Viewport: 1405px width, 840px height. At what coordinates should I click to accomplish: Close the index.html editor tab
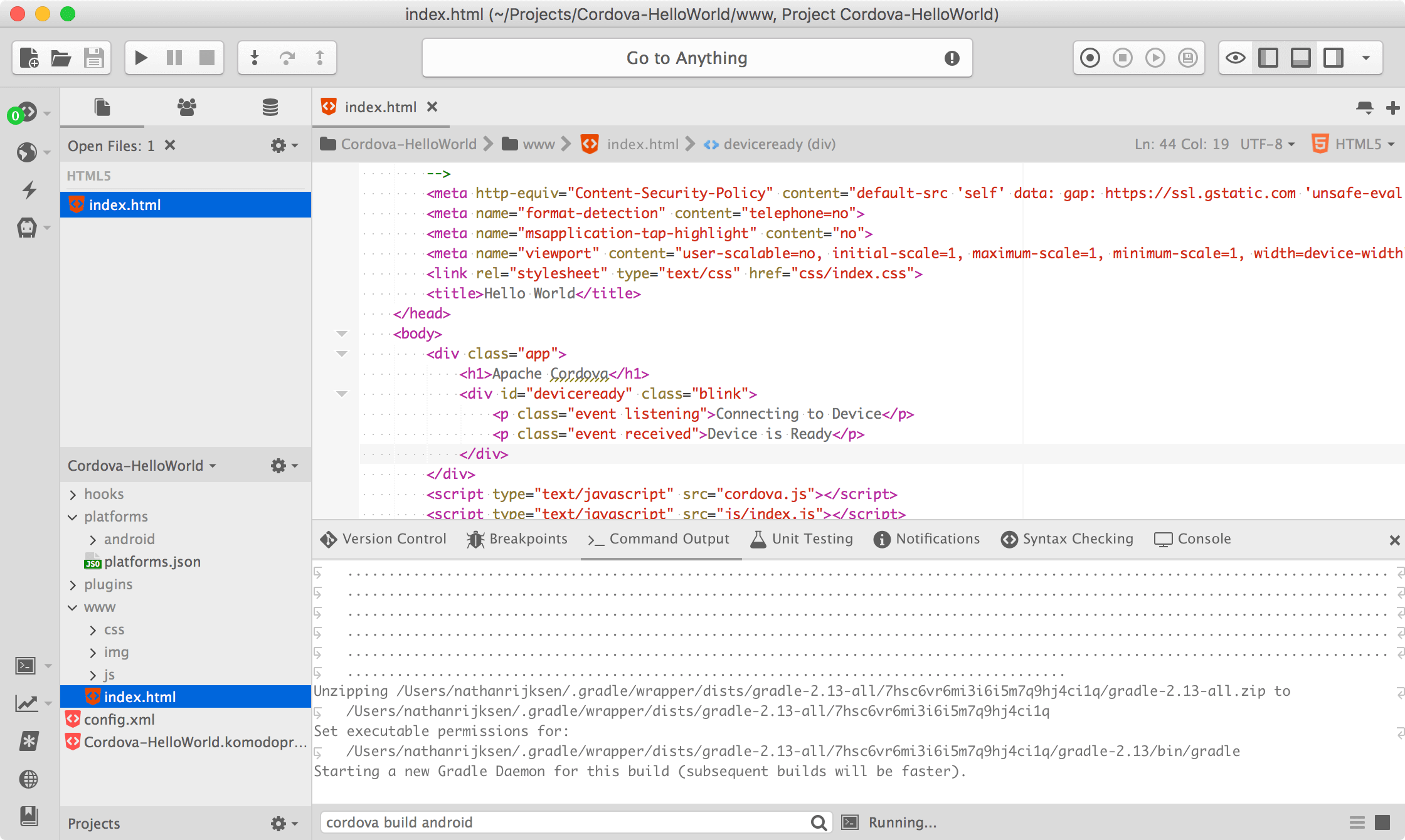[x=432, y=107]
